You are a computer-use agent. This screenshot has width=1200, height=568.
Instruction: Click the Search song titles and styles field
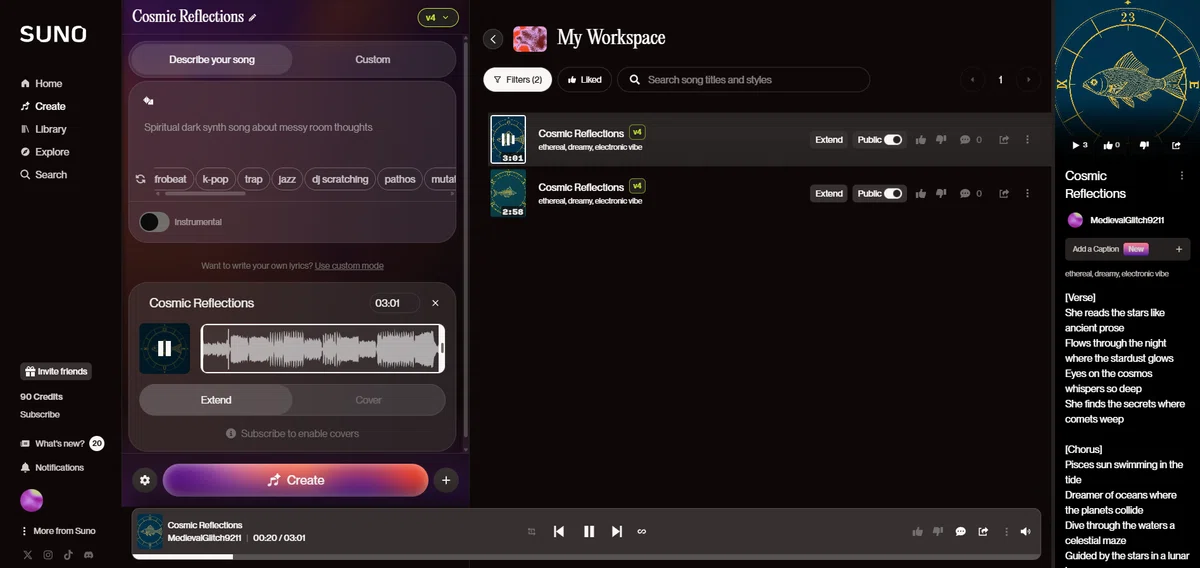pos(743,79)
